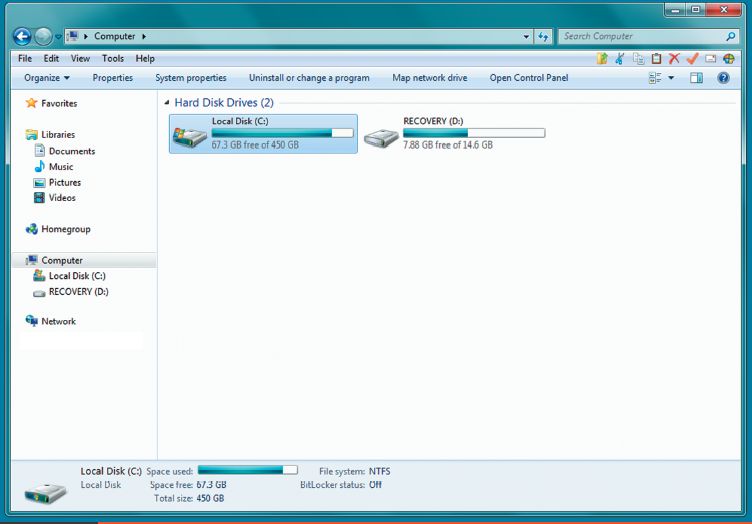Expand the address bar history dropdown
Screen dimensions: 752x524
527,36
